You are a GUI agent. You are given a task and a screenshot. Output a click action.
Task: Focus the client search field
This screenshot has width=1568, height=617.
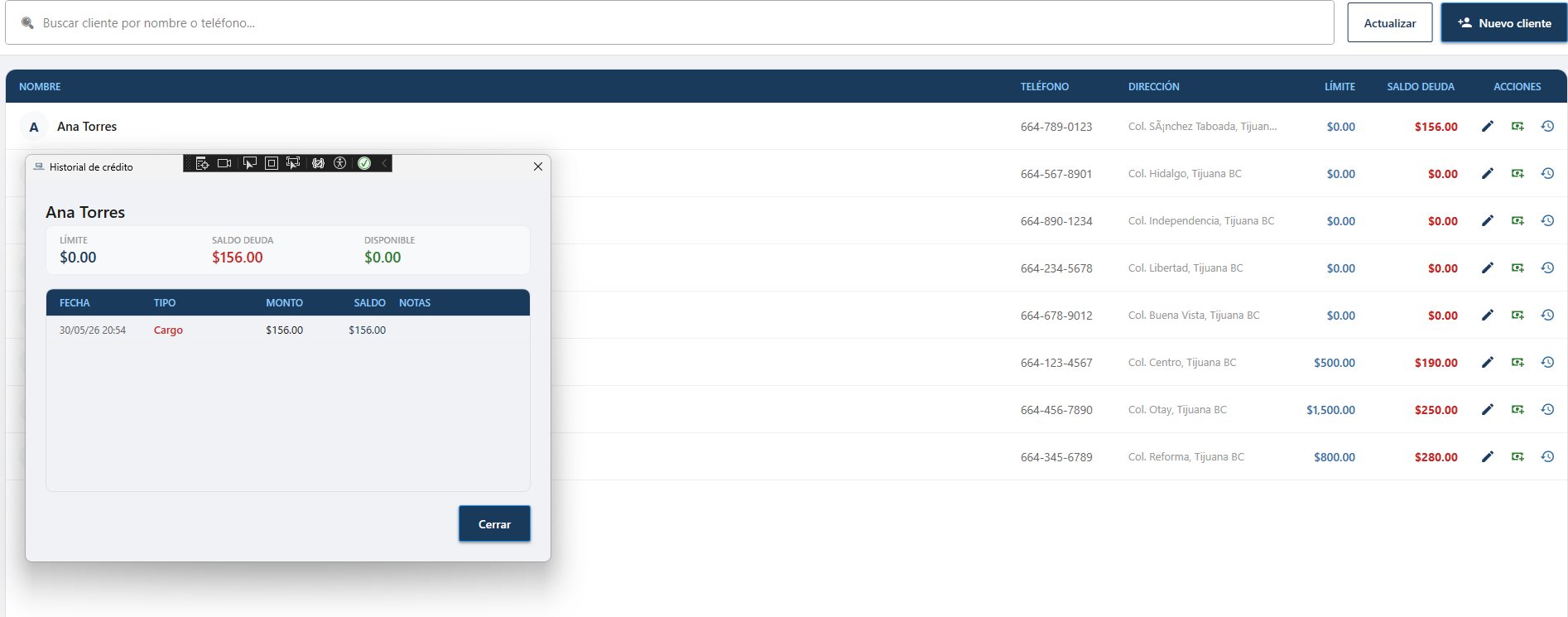click(x=670, y=23)
